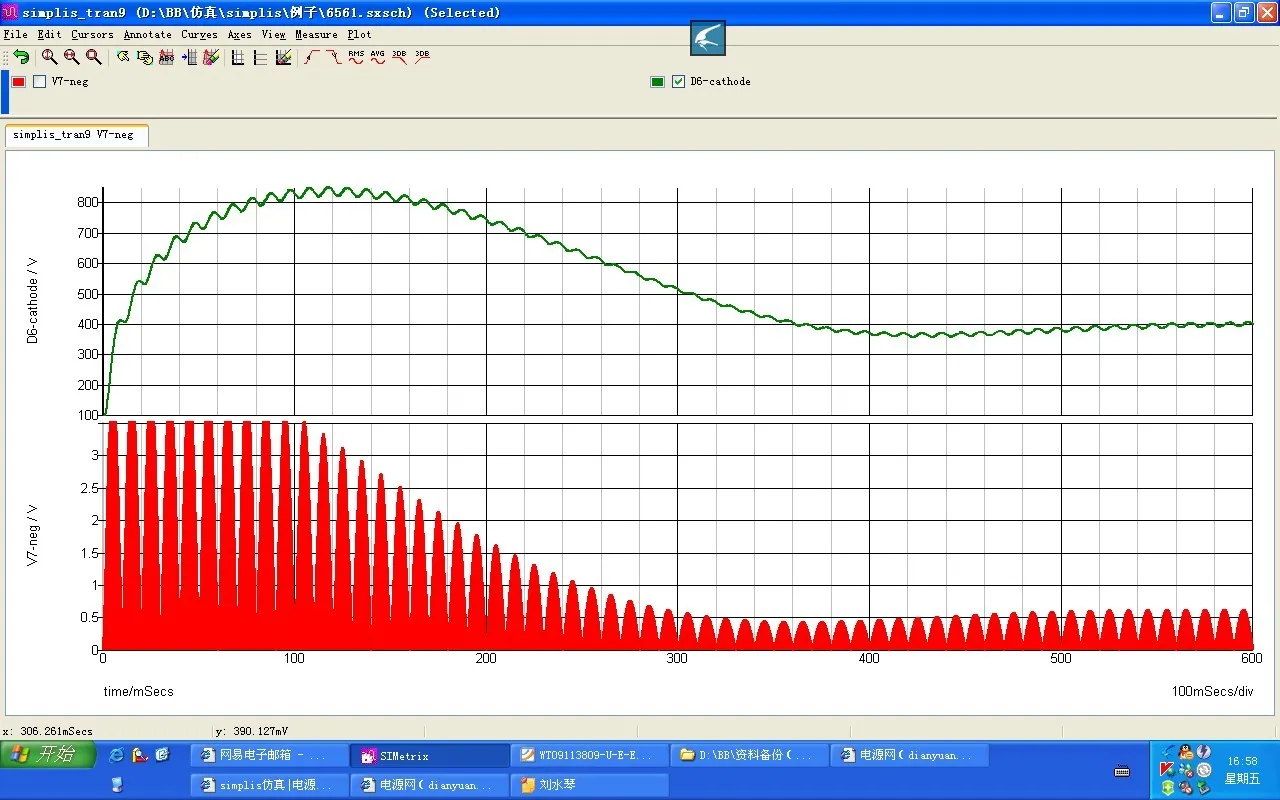Enable the V7-neg curve checkbox
Screen dimensions: 1280x800
40,82
